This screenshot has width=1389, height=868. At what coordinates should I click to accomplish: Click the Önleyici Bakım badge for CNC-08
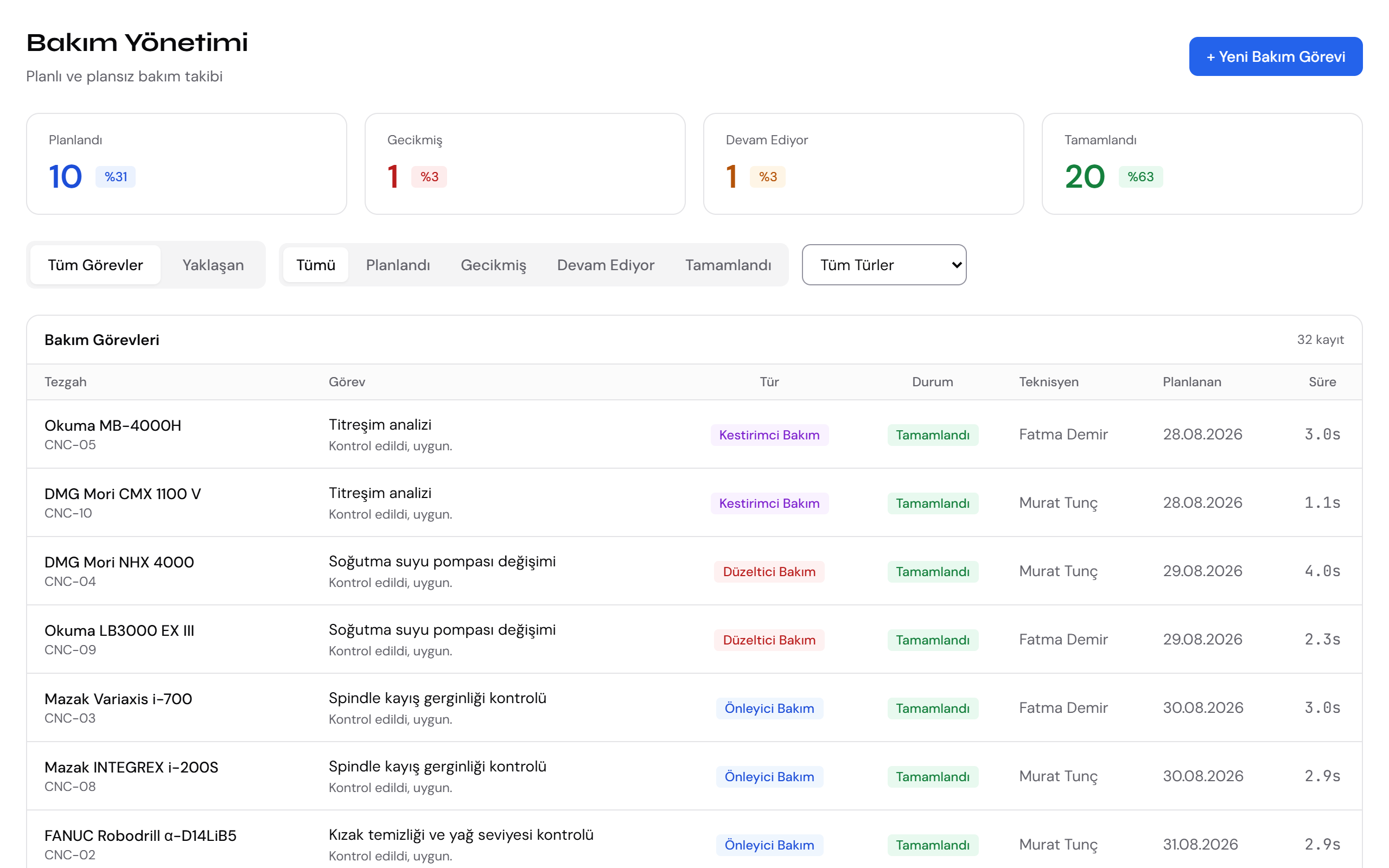tap(769, 777)
